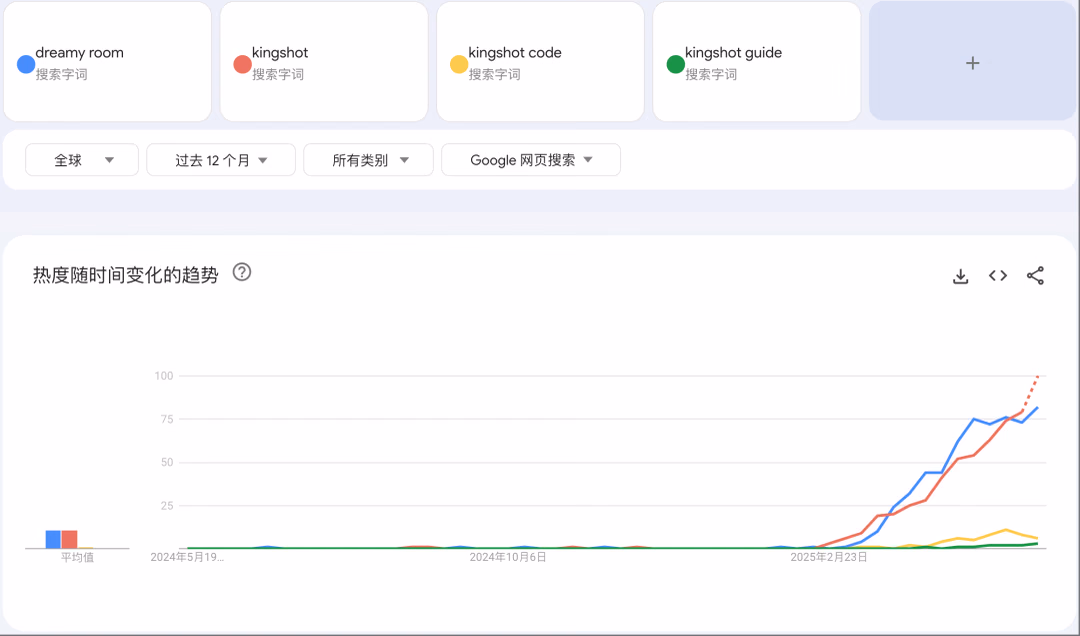This screenshot has height=636, width=1080.
Task: Open the 过去 12 个月 time range dropdown
Action: point(221,160)
